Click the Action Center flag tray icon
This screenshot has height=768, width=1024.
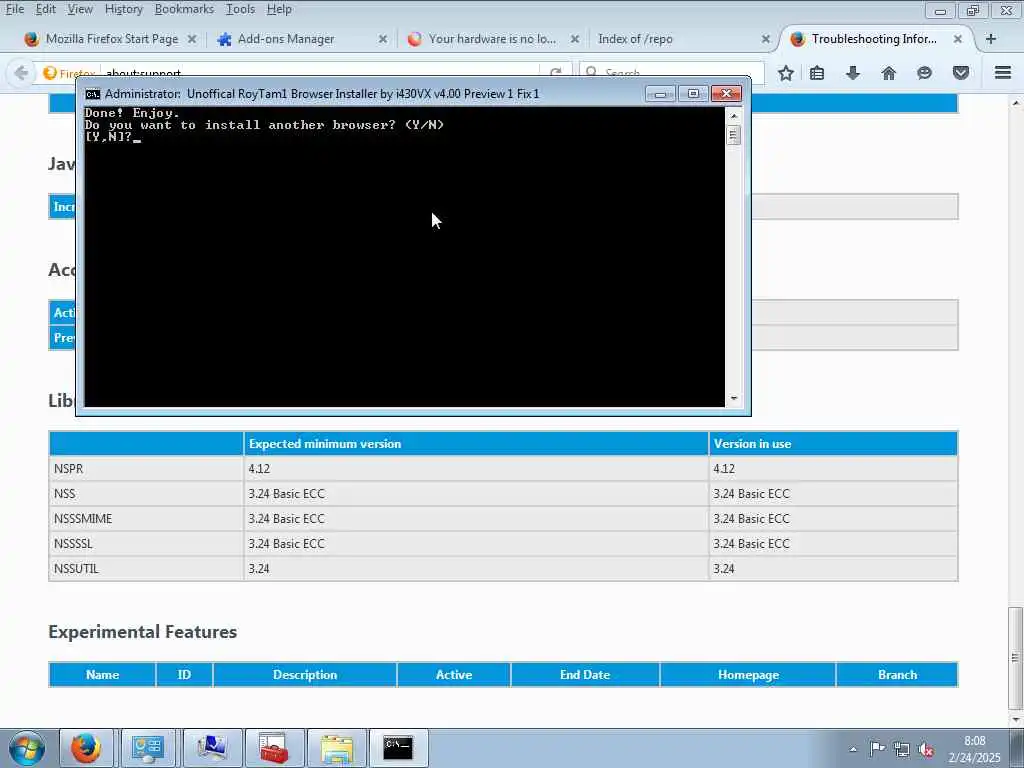point(877,749)
